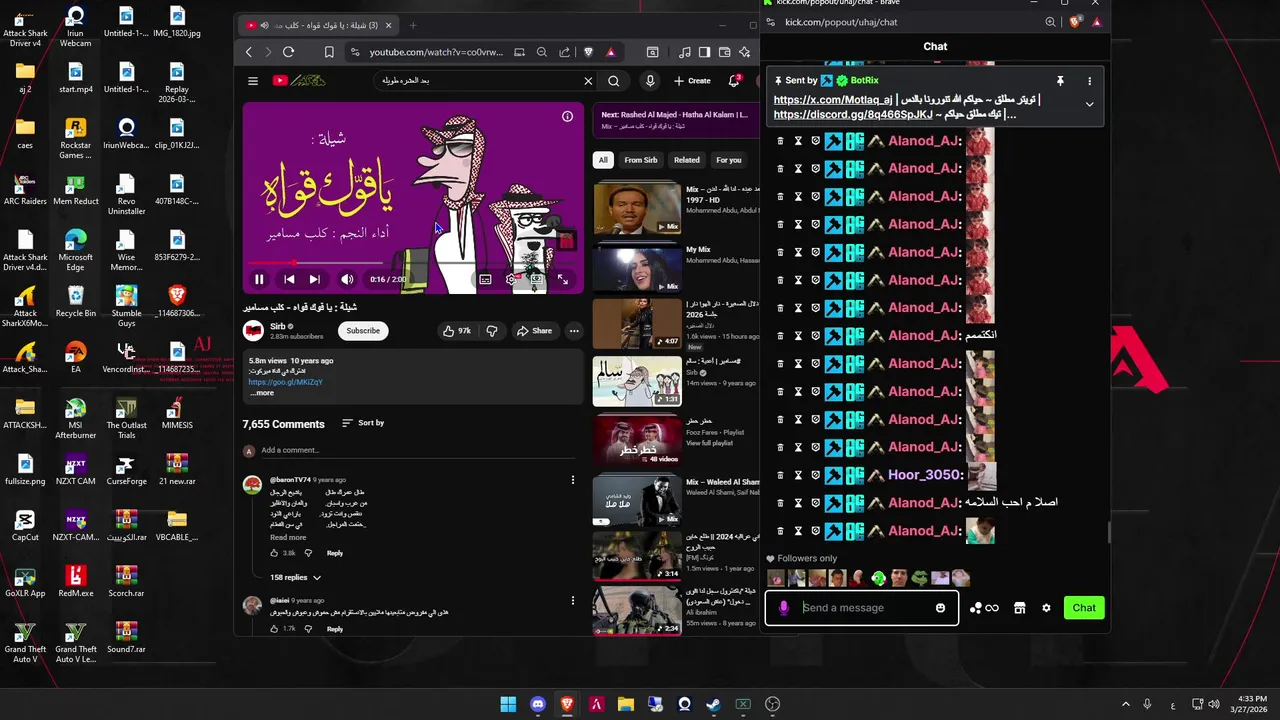Open the comments Sort by menu
Screen dimensions: 1280x720
click(x=363, y=423)
